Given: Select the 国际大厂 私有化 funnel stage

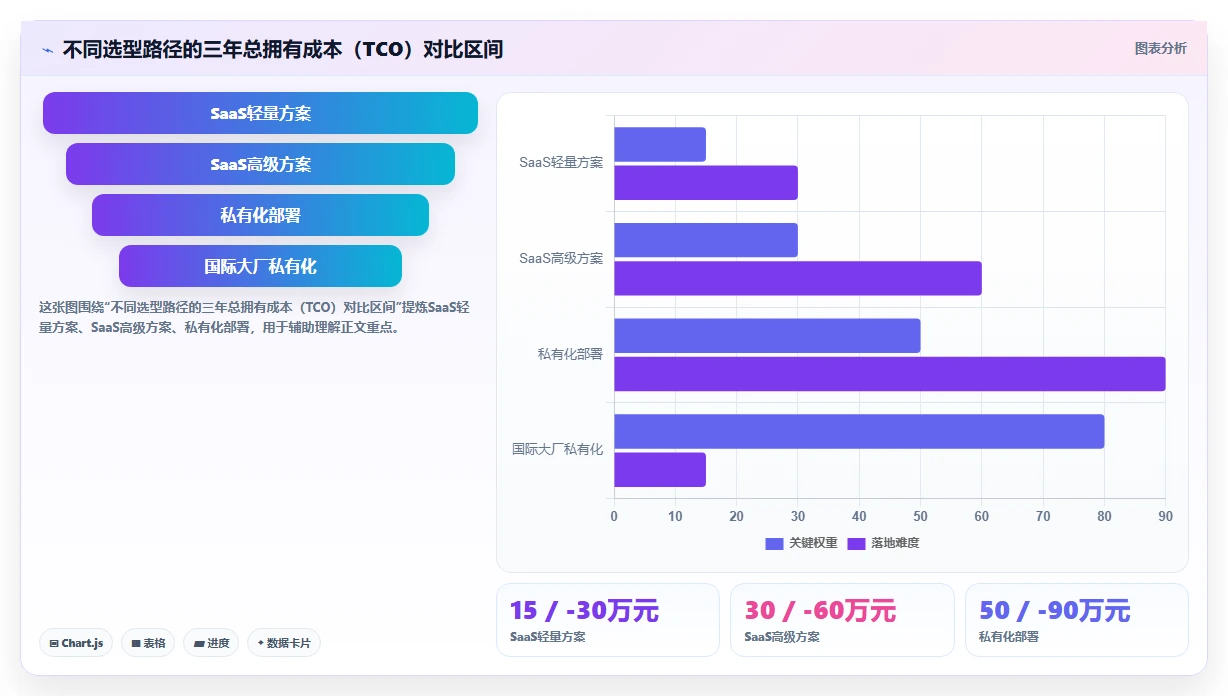Looking at the screenshot, I should pos(260,266).
